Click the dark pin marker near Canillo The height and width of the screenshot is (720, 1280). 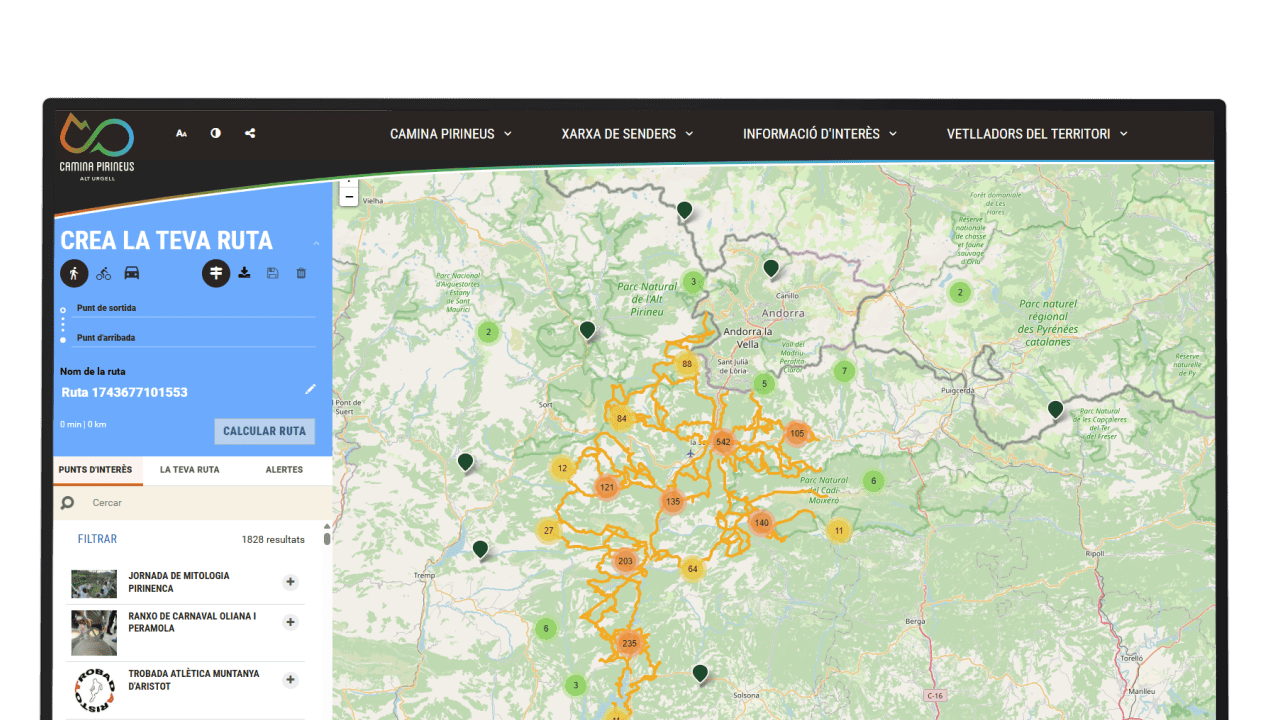click(x=771, y=268)
